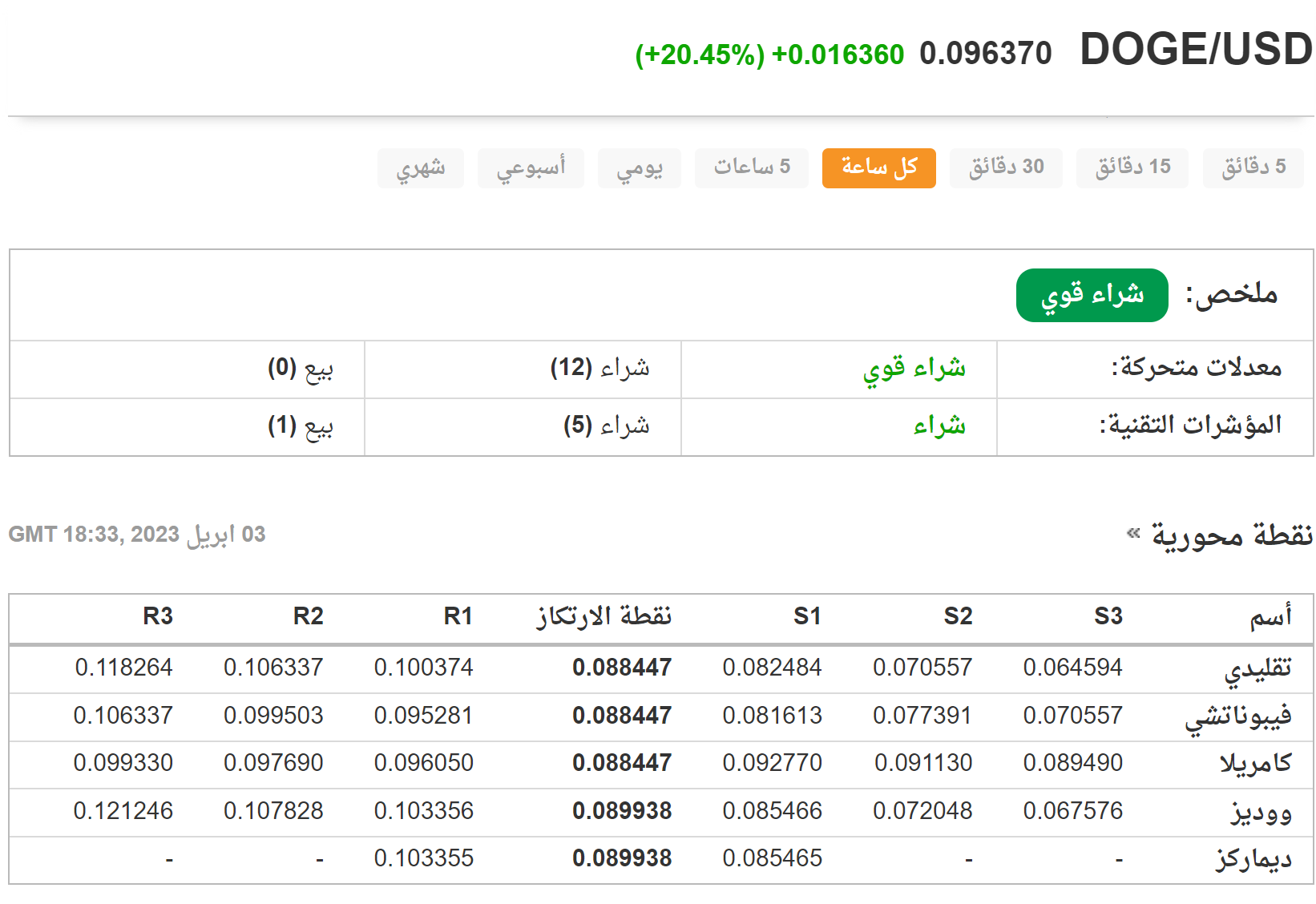Click the ديماركز row name
The width and height of the screenshot is (1316, 904).
(x=1253, y=858)
